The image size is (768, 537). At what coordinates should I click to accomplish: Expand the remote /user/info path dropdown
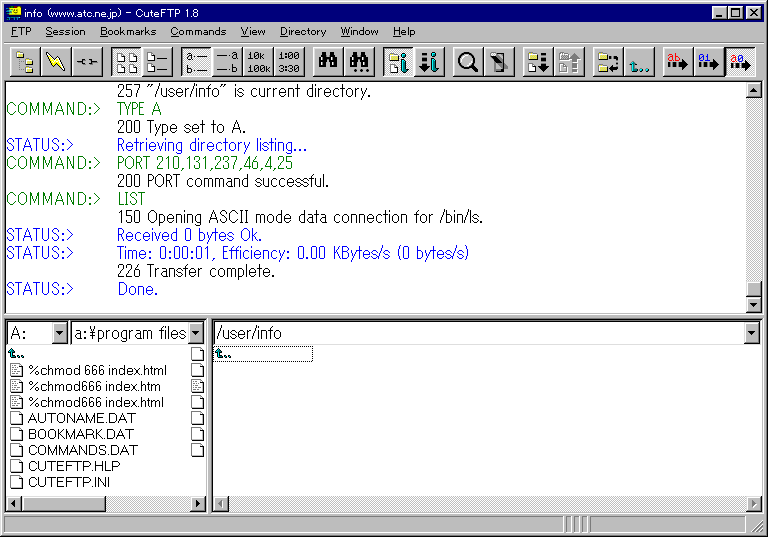point(751,333)
